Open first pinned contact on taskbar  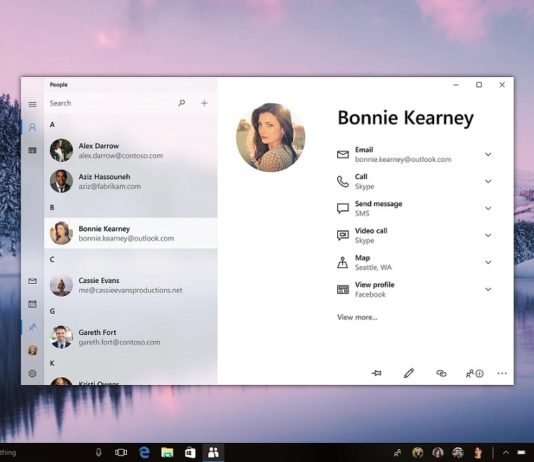coord(418,452)
